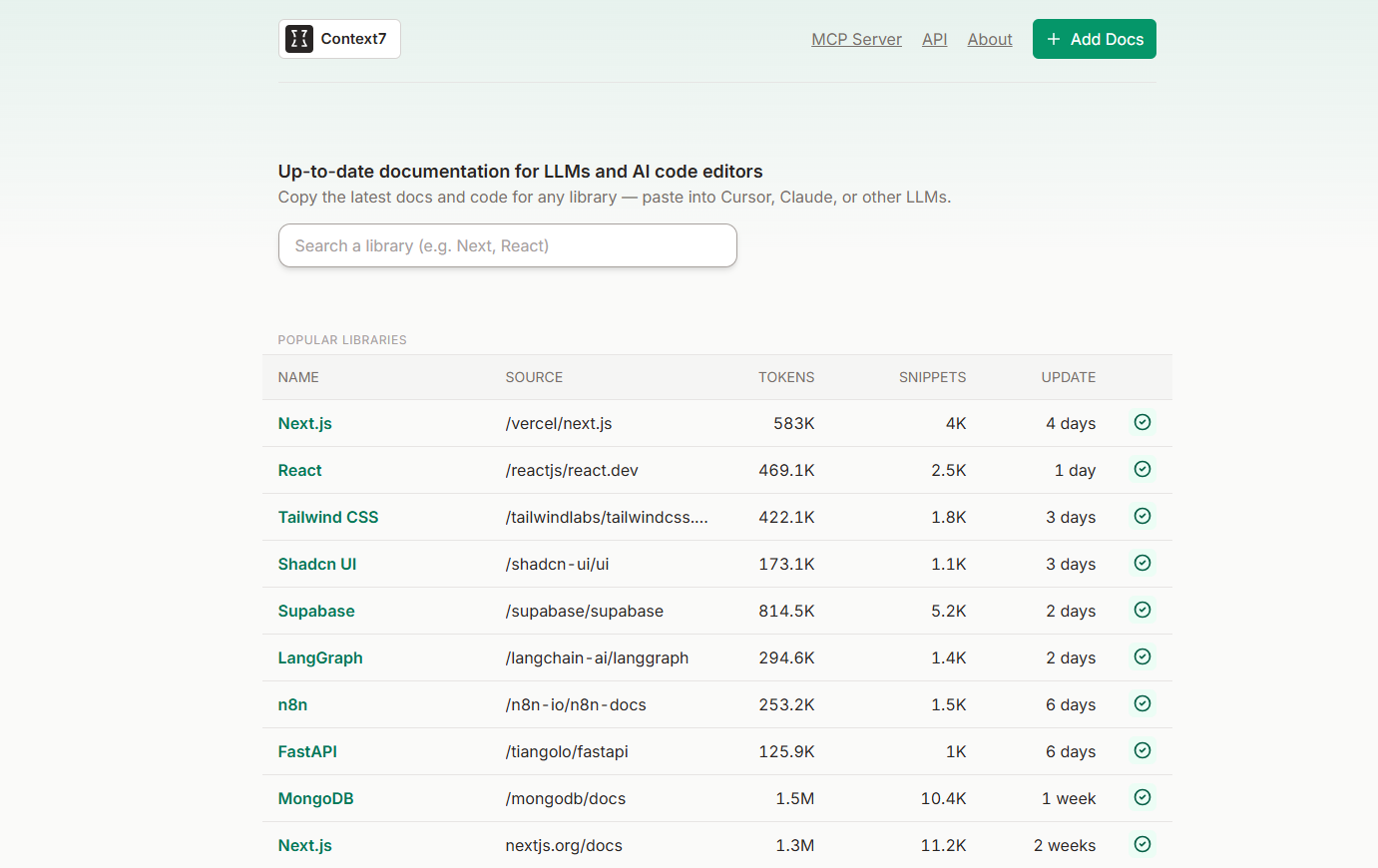Click the check icon in the Supabase row
This screenshot has height=868, width=1378.
[1143, 610]
